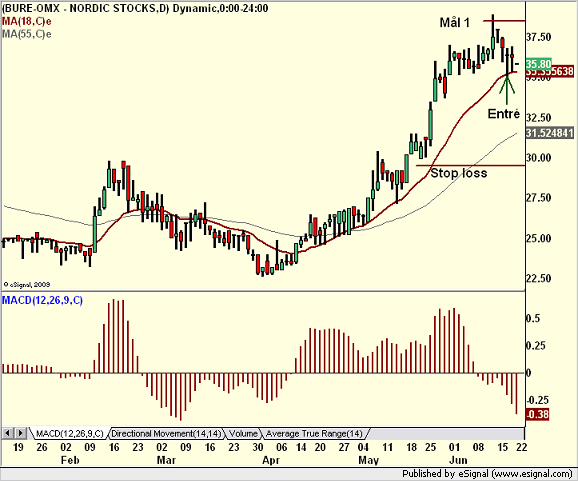The height and width of the screenshot is (481, 578).
Task: Open the Average True Range(14) tab
Action: point(314,434)
